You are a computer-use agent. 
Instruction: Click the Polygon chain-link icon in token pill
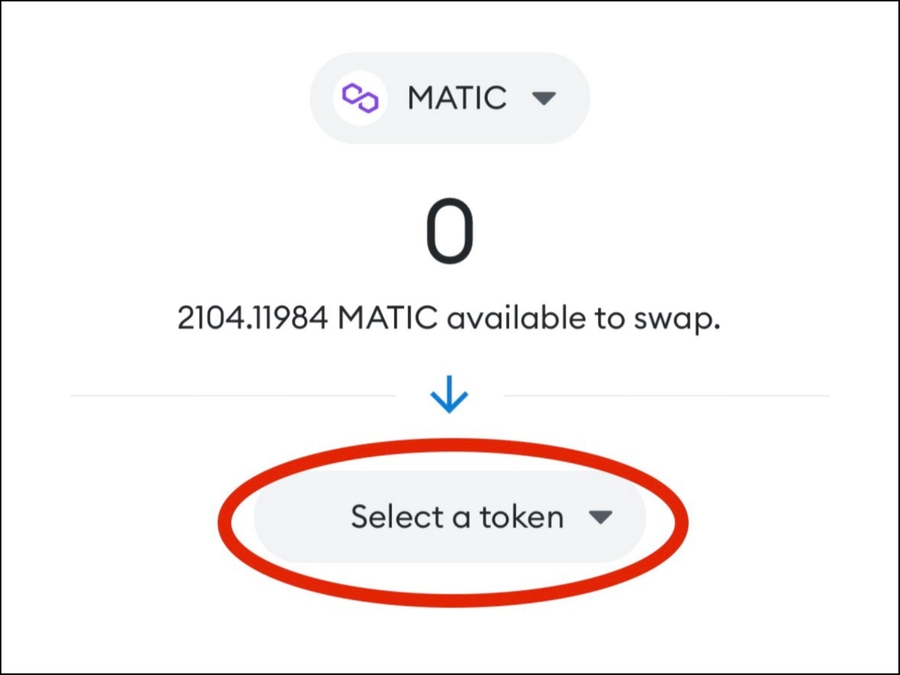click(x=361, y=98)
